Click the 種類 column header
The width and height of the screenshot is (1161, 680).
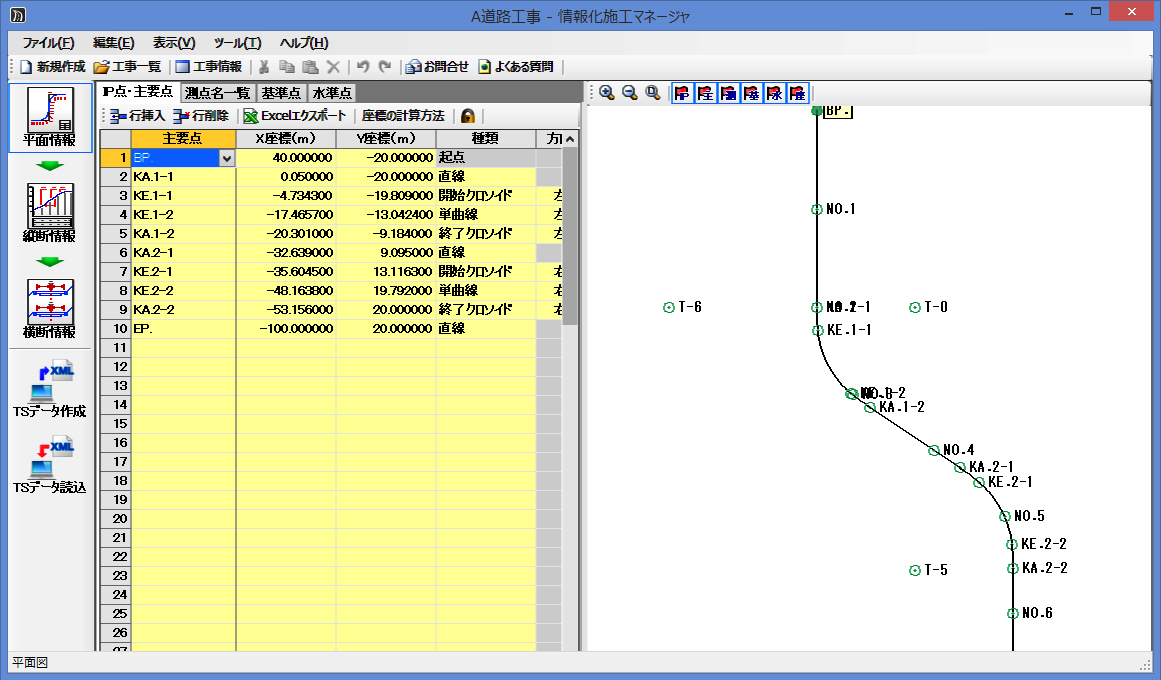(x=486, y=139)
